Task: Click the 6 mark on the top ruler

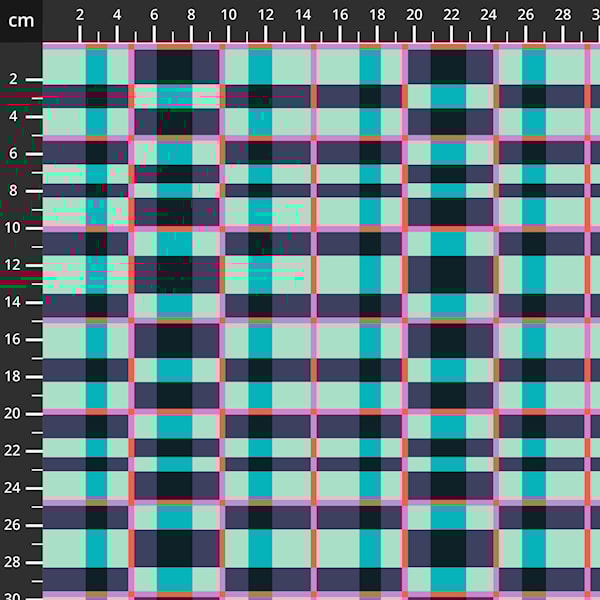Action: click(154, 15)
